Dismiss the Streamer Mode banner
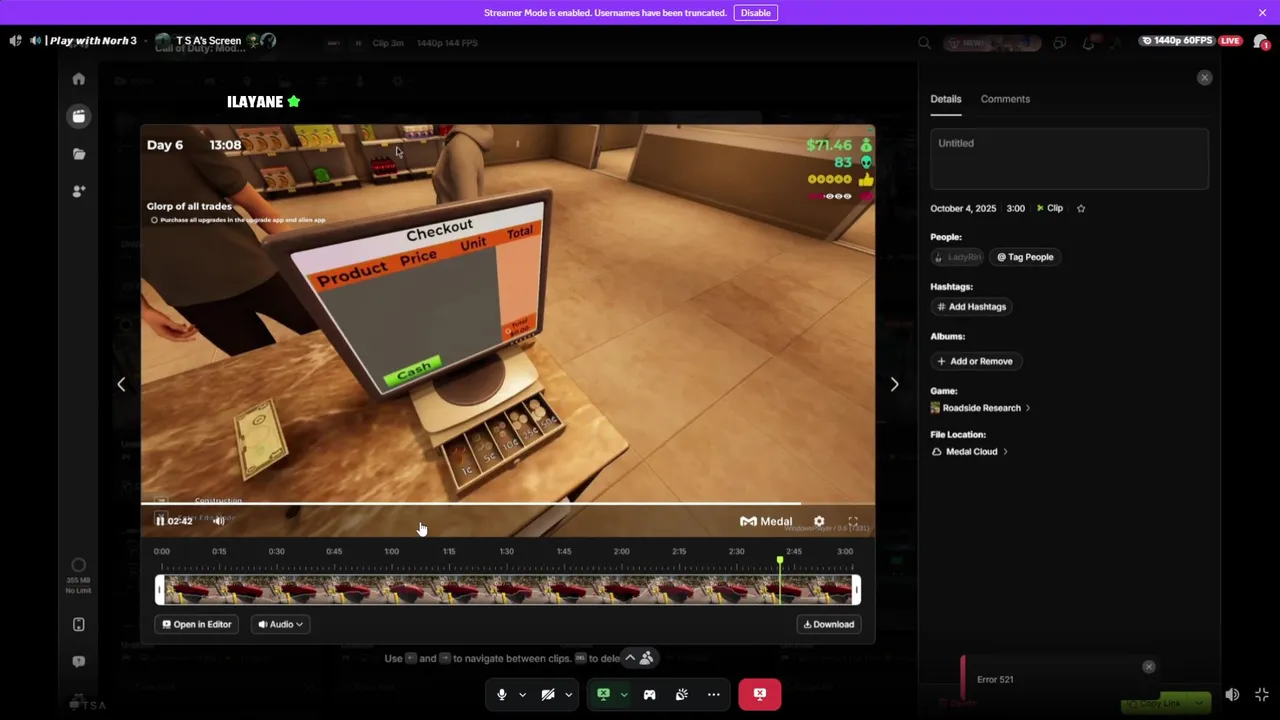Image resolution: width=1280 pixels, height=720 pixels. point(1262,13)
